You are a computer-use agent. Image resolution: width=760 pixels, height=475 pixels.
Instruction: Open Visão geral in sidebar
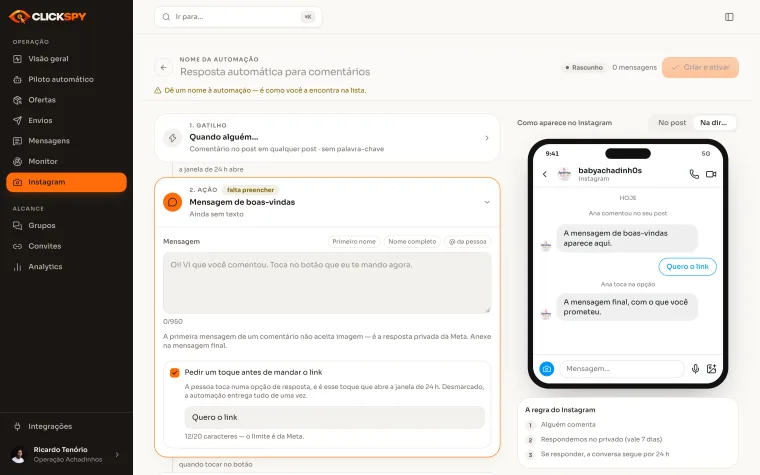66,59
